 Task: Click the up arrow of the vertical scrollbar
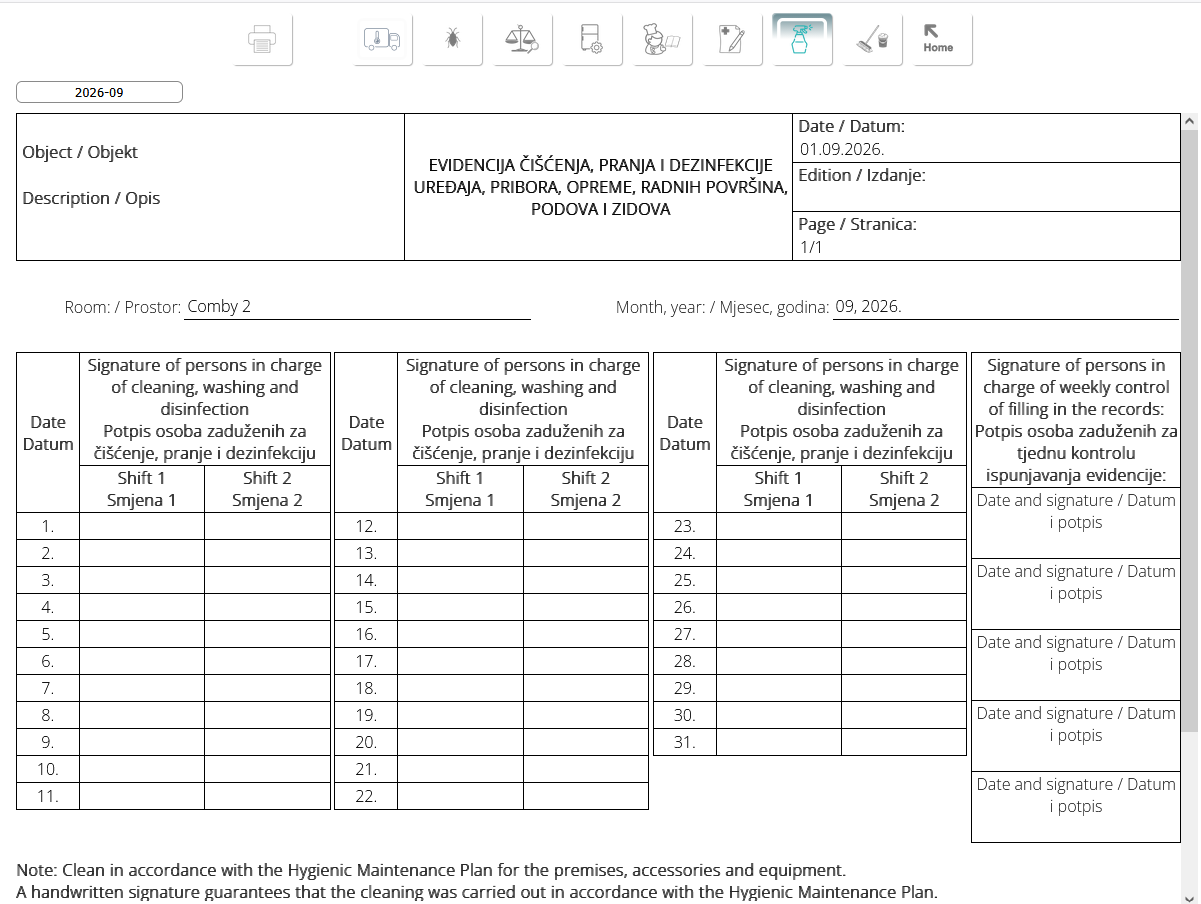click(x=1190, y=121)
